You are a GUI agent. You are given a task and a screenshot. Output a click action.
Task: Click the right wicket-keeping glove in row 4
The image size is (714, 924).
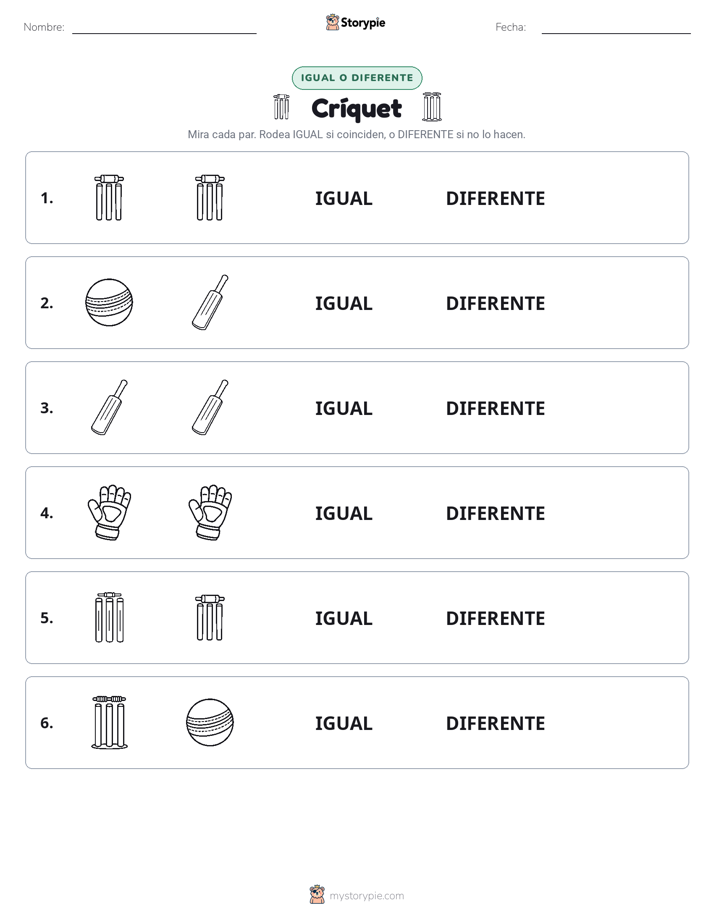(x=210, y=512)
